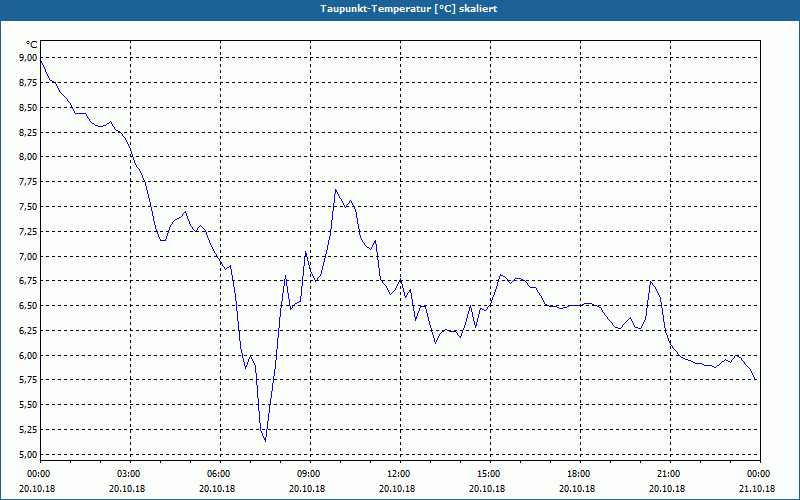Image resolution: width=800 pixels, height=500 pixels.
Task: Click the chart title 'Taupunkt-Temperatur [°C] skaliert'
Action: 409,9
